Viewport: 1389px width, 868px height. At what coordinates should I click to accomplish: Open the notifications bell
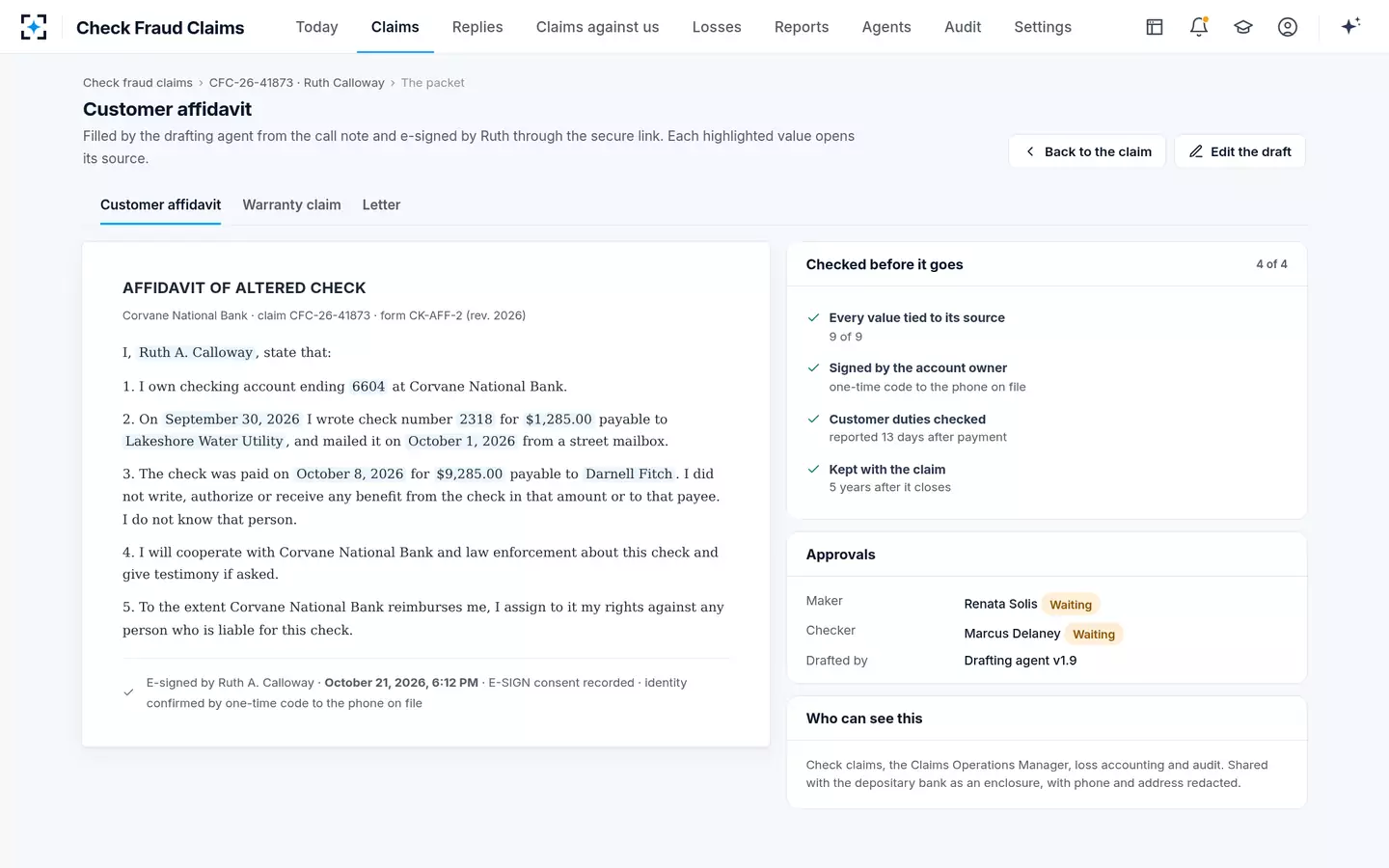[x=1199, y=27]
